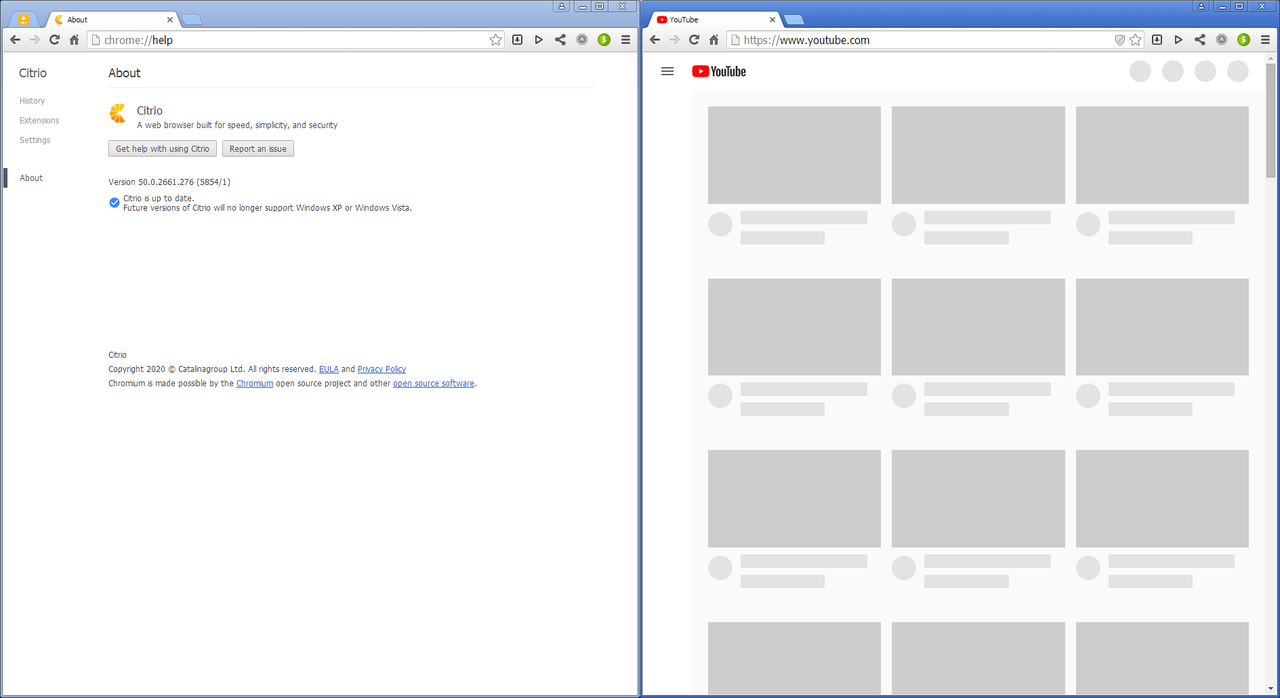The image size is (1280, 698).
Task: Click green dollar icon in YouTube window
Action: click(1244, 40)
